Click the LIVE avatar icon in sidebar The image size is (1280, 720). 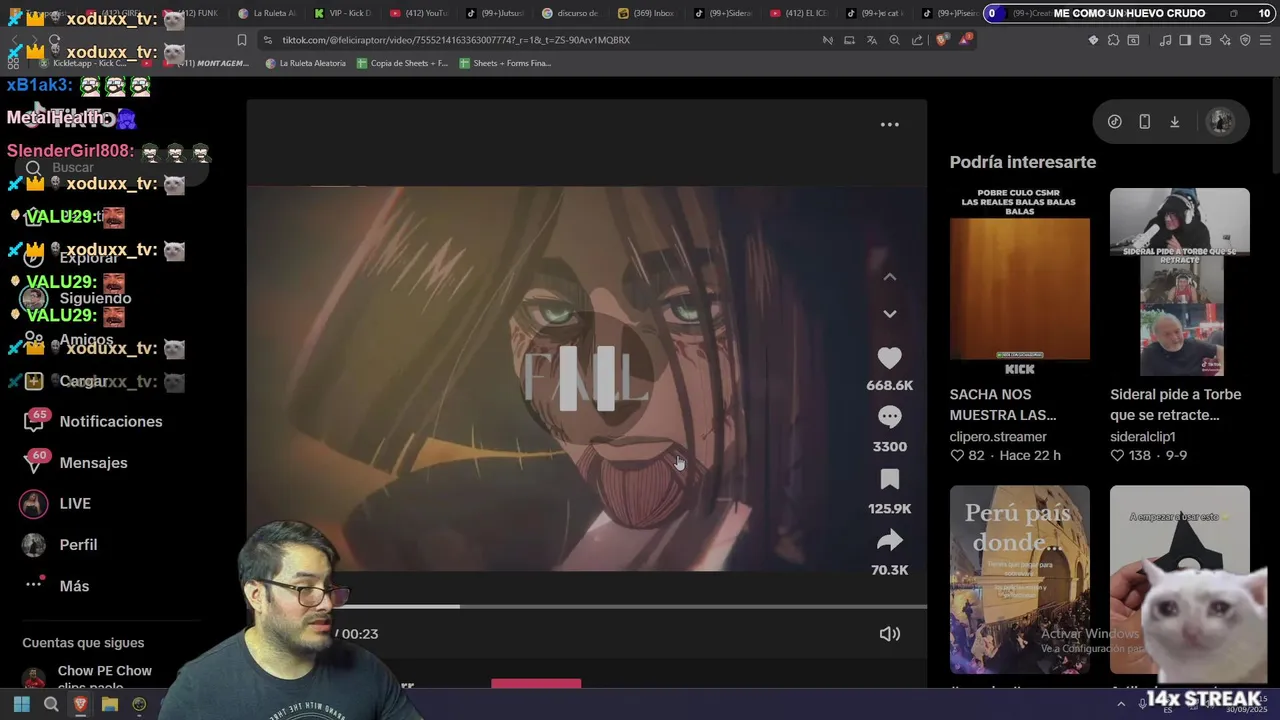34,504
